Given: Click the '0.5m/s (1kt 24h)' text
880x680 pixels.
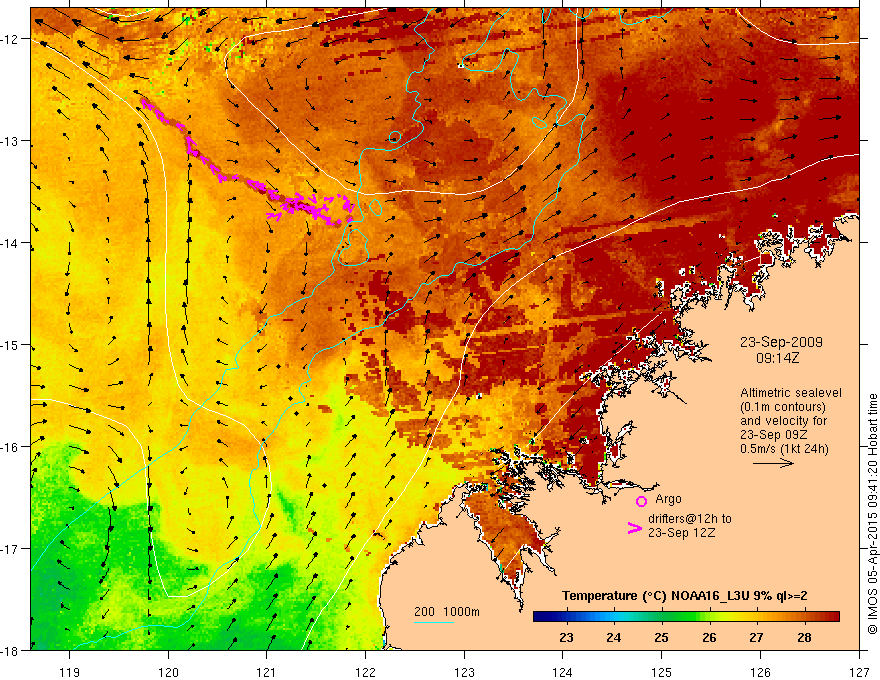Looking at the screenshot, I should (785, 449).
